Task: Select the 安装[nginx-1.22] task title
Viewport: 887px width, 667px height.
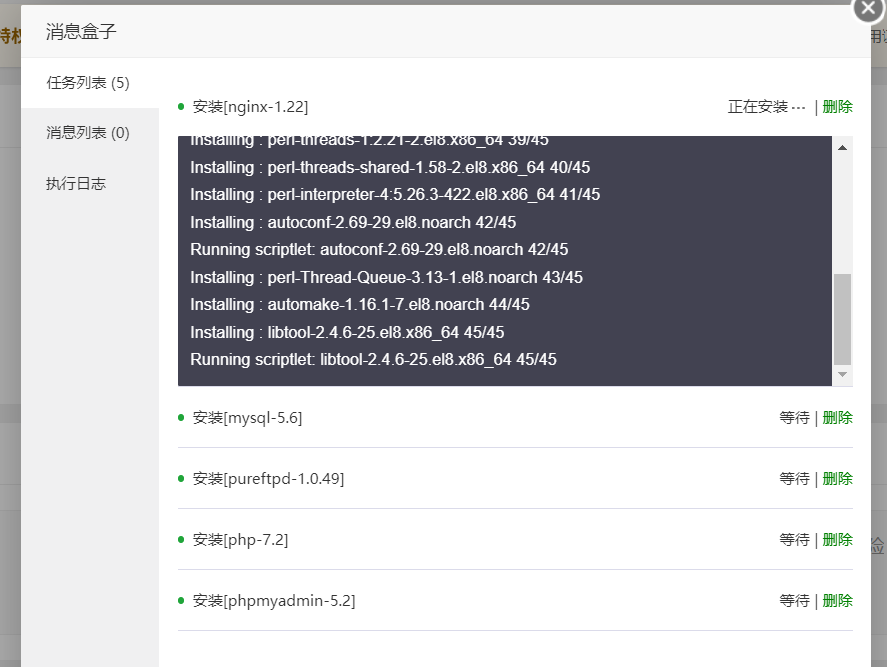Action: point(250,106)
